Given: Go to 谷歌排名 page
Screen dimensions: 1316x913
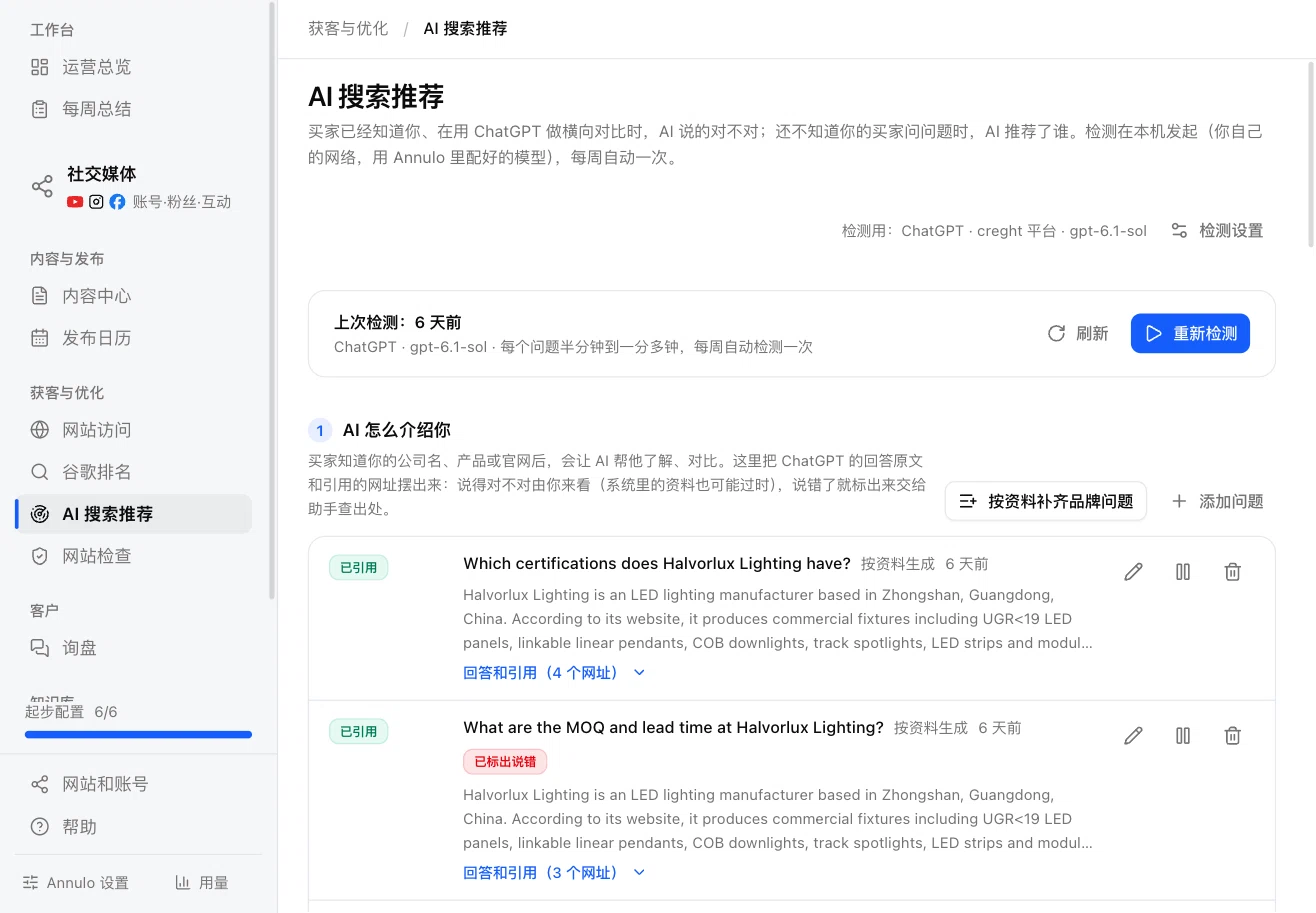Looking at the screenshot, I should pos(133,472).
